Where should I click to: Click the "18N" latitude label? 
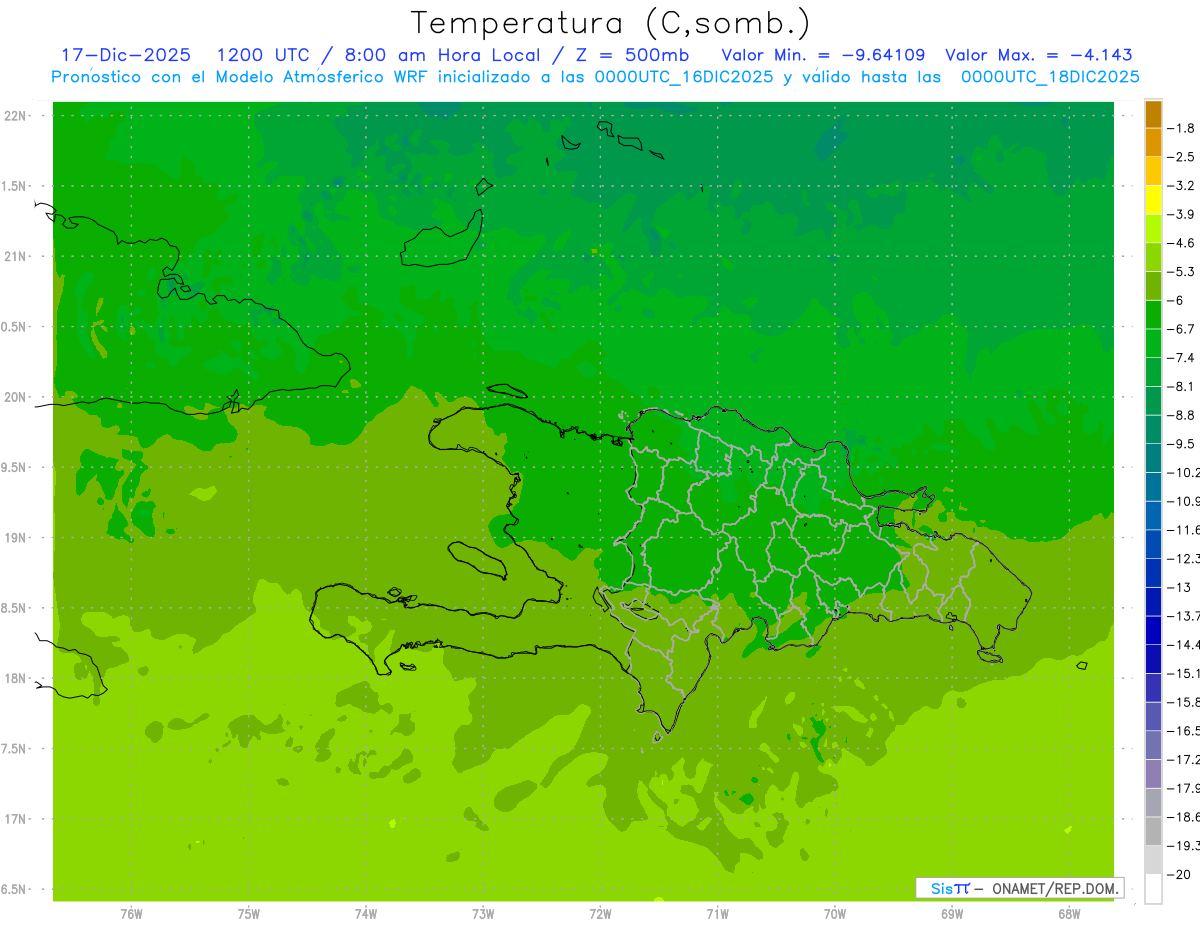click(x=17, y=678)
